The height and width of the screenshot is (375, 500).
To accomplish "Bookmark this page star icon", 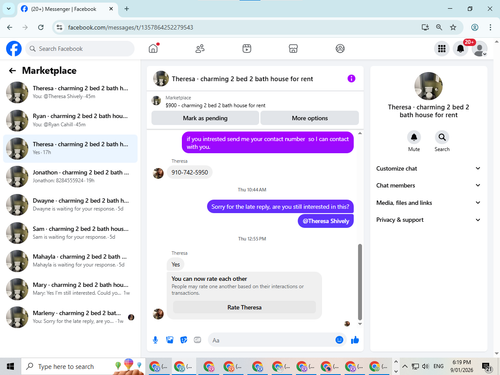I will click(453, 27).
